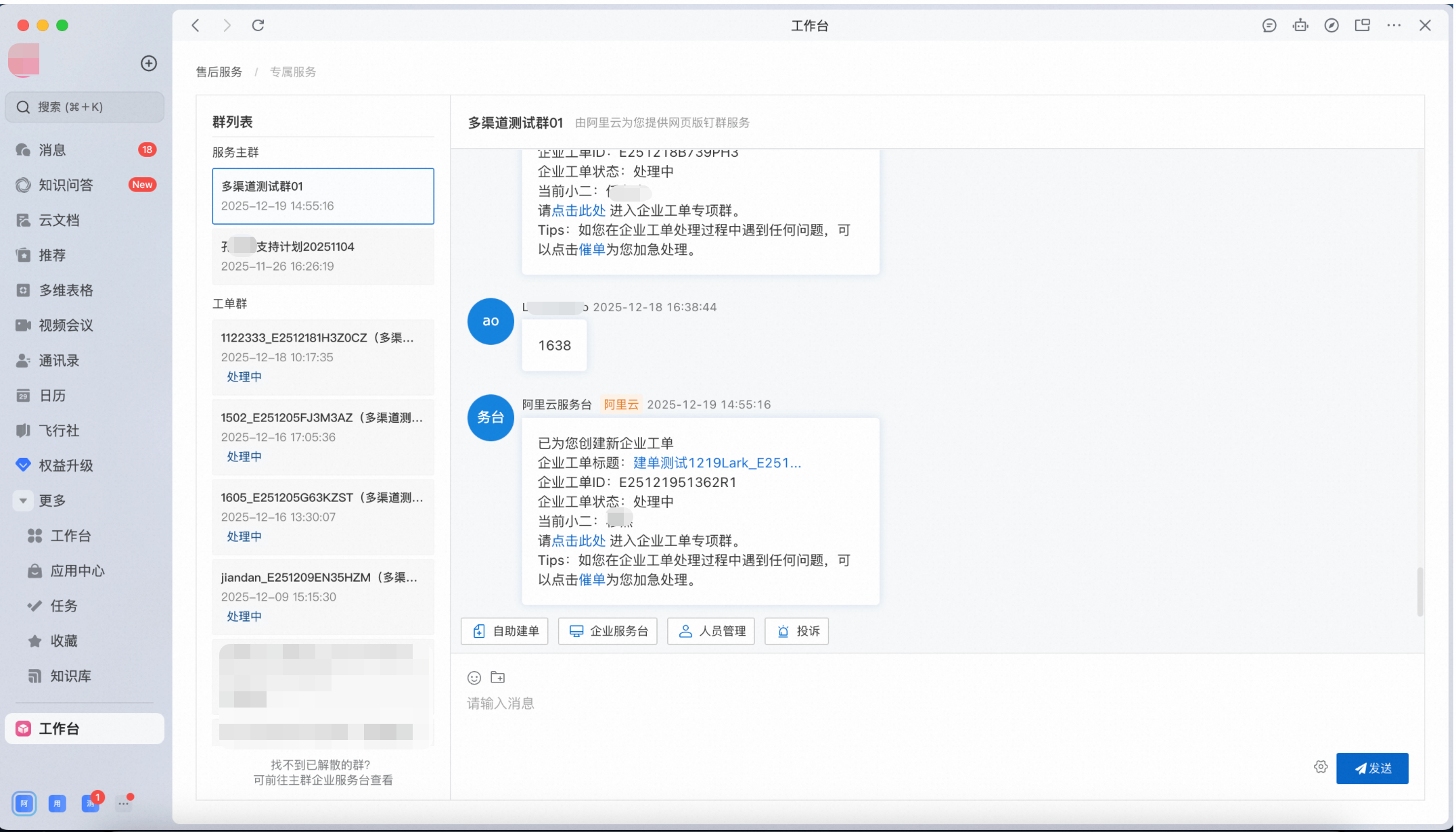
Task: Open 消息 in the sidebar
Action: pyautogui.click(x=53, y=150)
